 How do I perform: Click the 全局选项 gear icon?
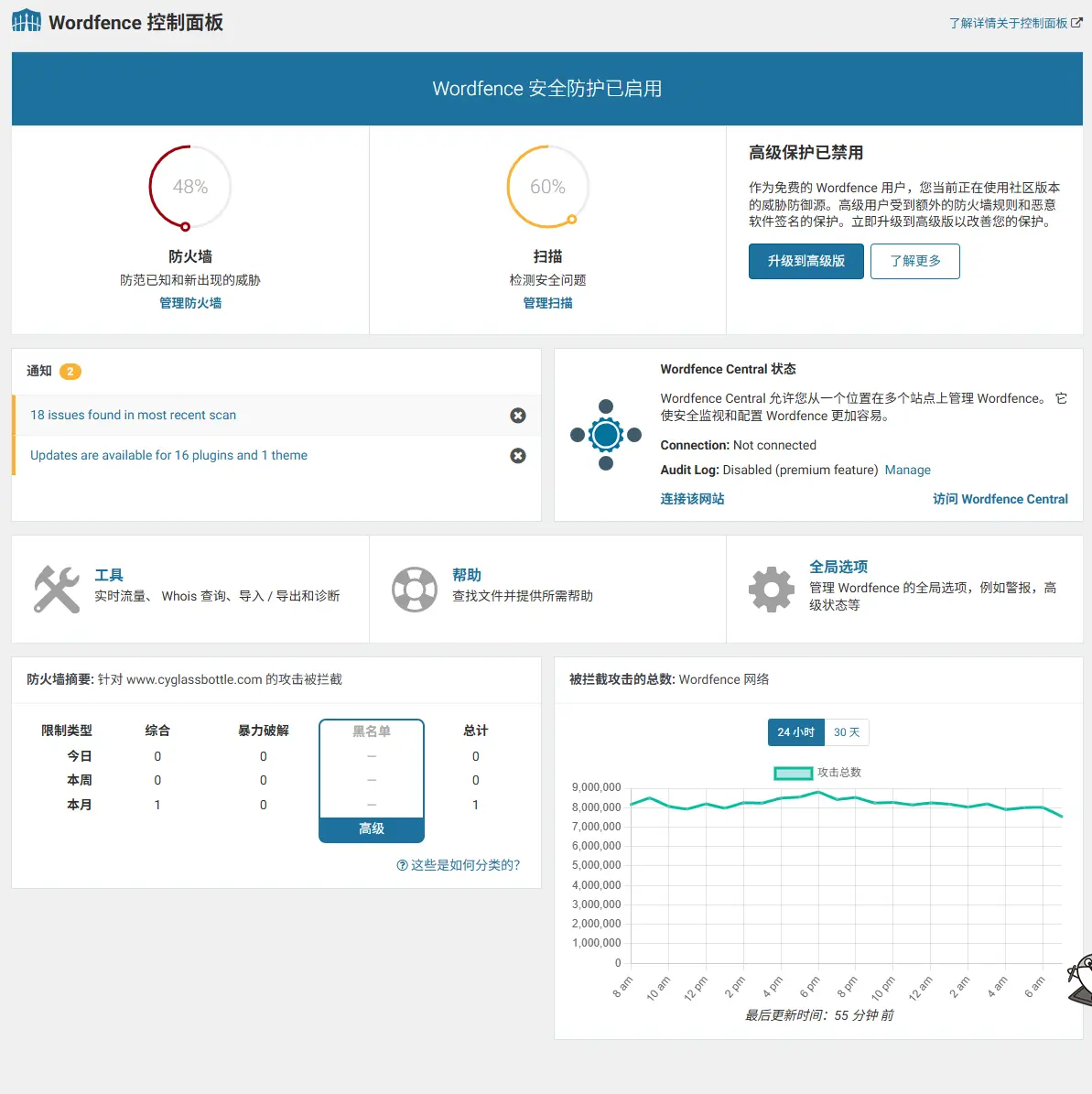[x=771, y=589]
